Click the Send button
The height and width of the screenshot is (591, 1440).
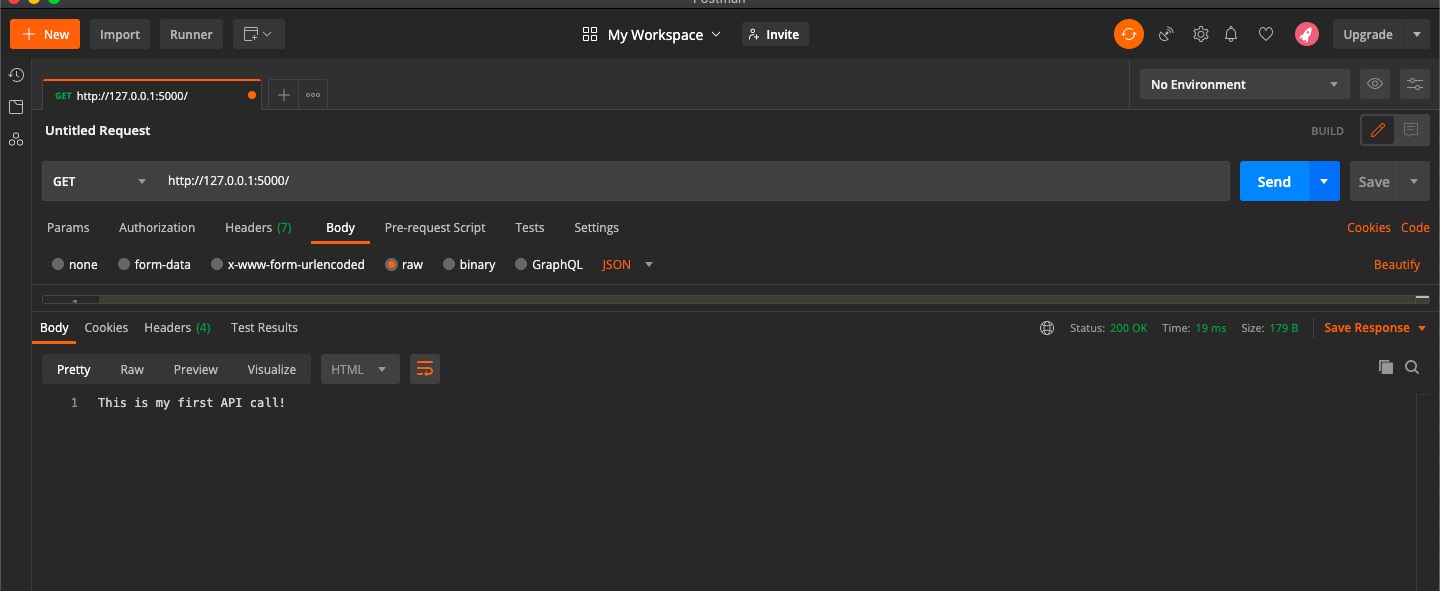point(1273,181)
